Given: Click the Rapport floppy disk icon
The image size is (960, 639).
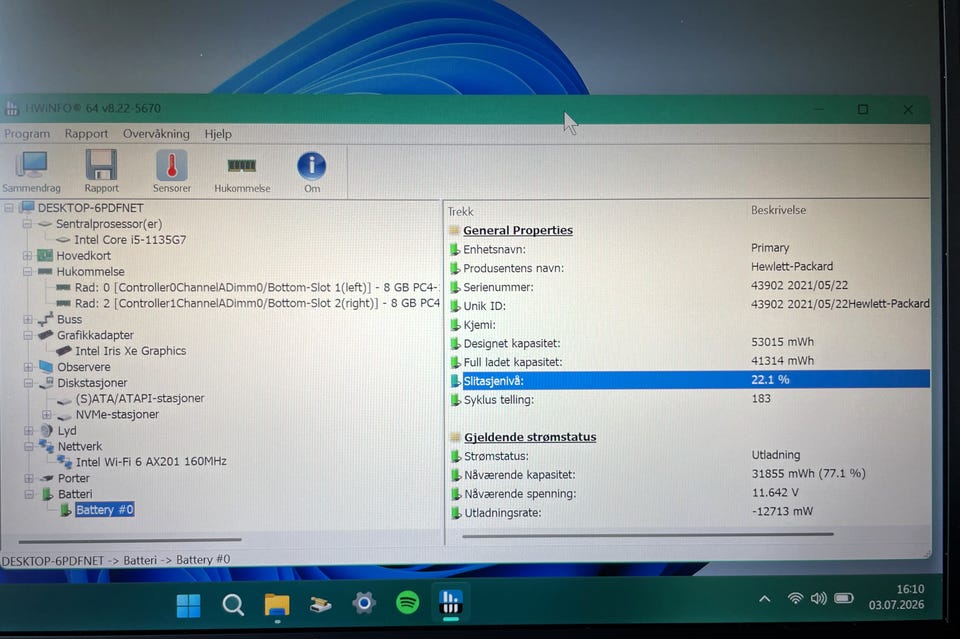Looking at the screenshot, I should 101,171.
